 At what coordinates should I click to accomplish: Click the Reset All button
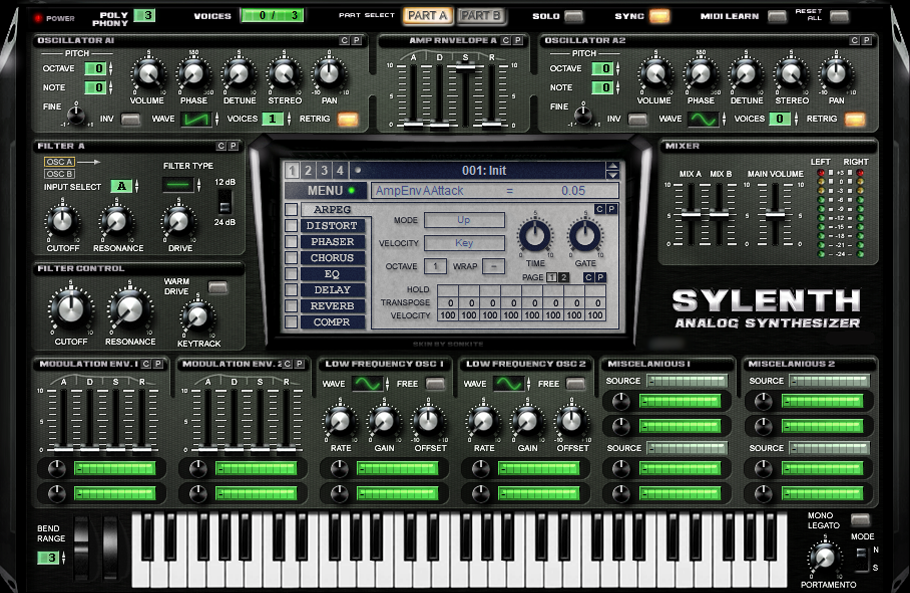839,16
